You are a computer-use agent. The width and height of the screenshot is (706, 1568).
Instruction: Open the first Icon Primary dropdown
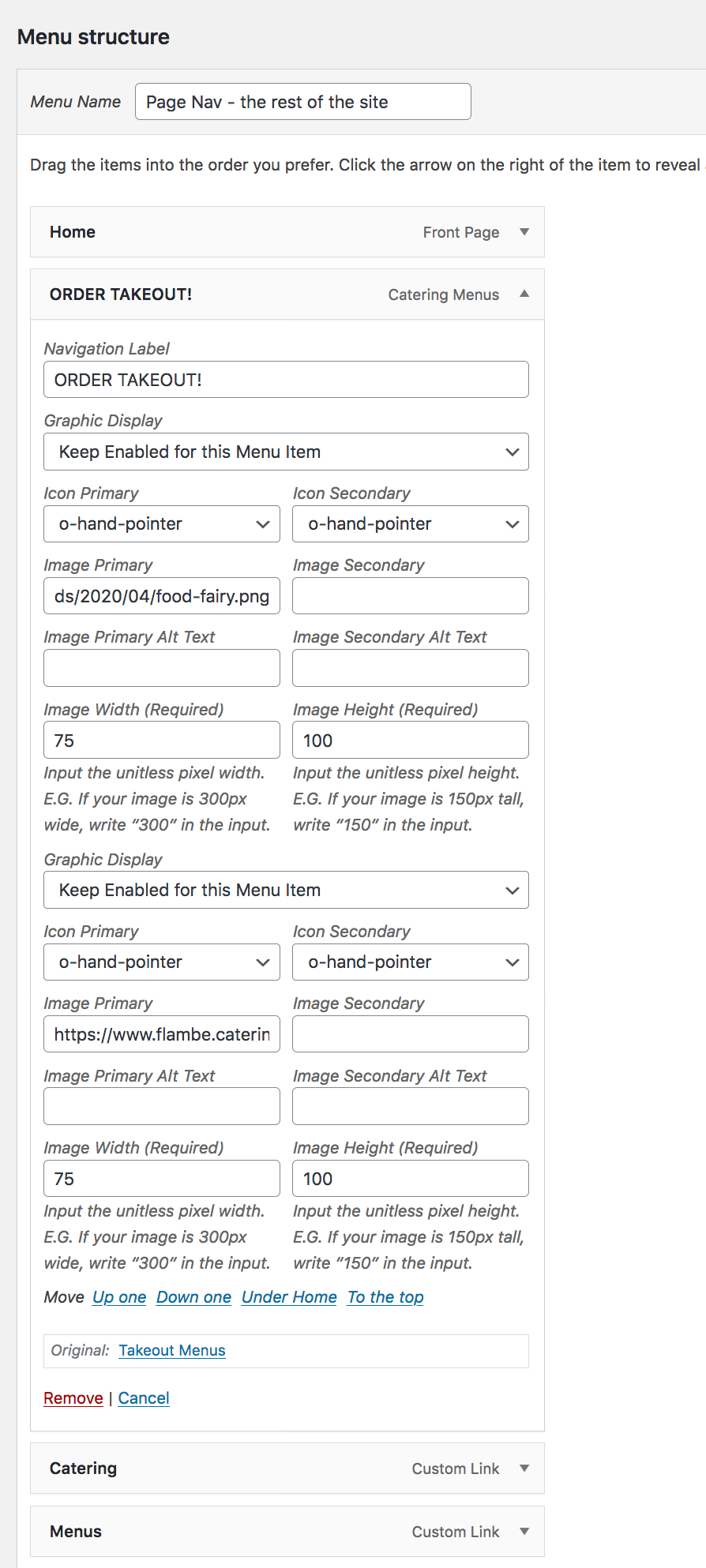162,524
